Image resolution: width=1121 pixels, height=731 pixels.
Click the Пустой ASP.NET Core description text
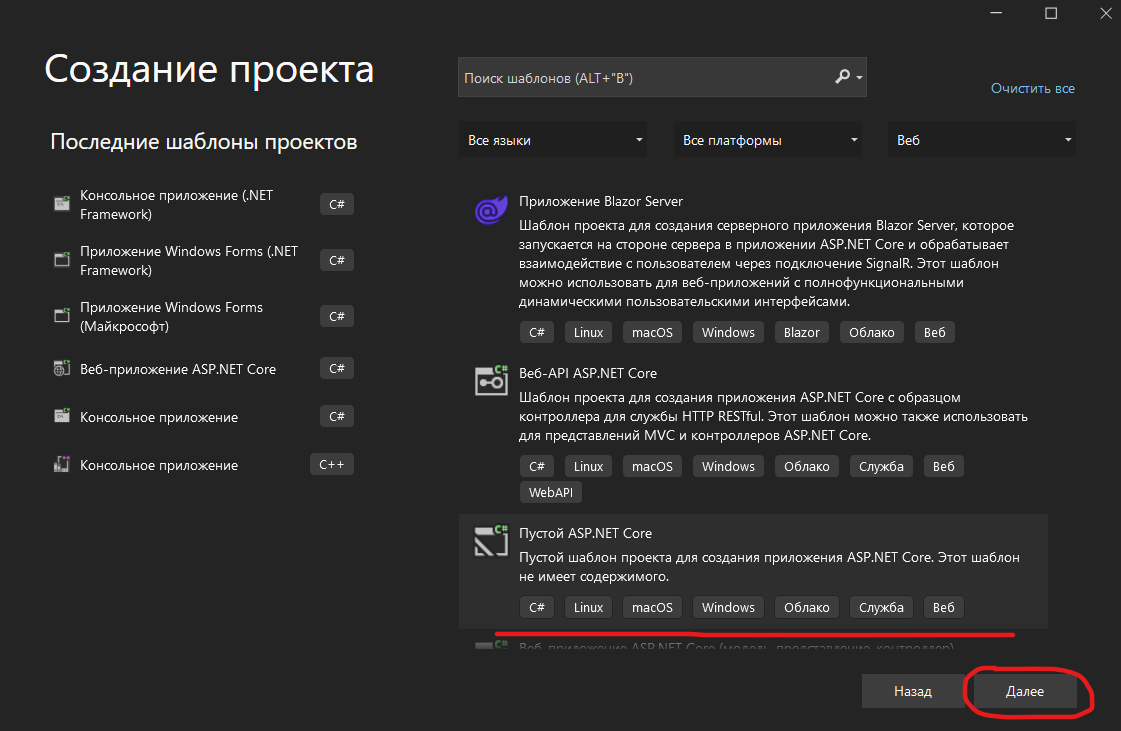[x=769, y=566]
